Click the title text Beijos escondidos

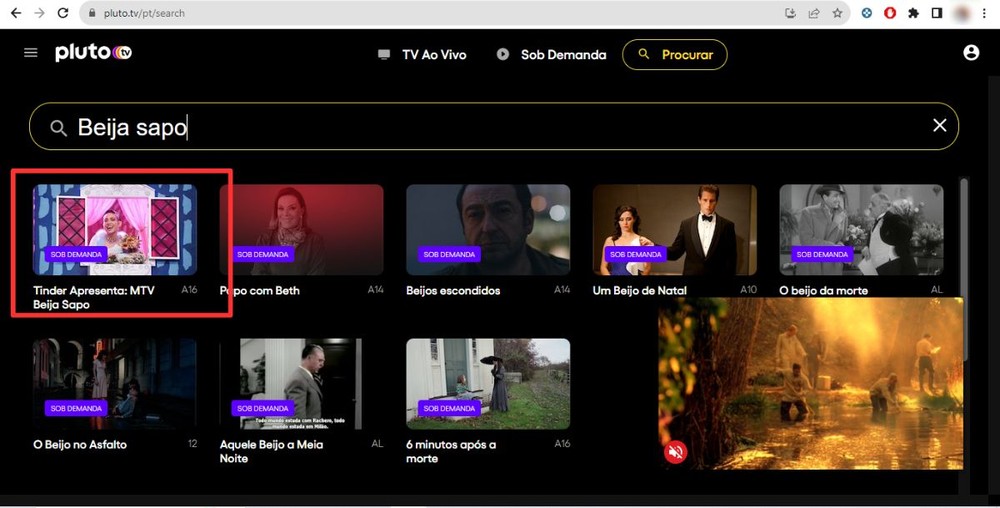[x=453, y=291]
